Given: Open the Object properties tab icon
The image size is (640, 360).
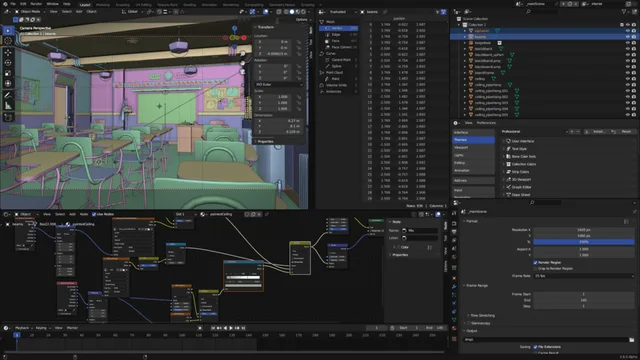Looking at the screenshot, I should (x=454, y=278).
